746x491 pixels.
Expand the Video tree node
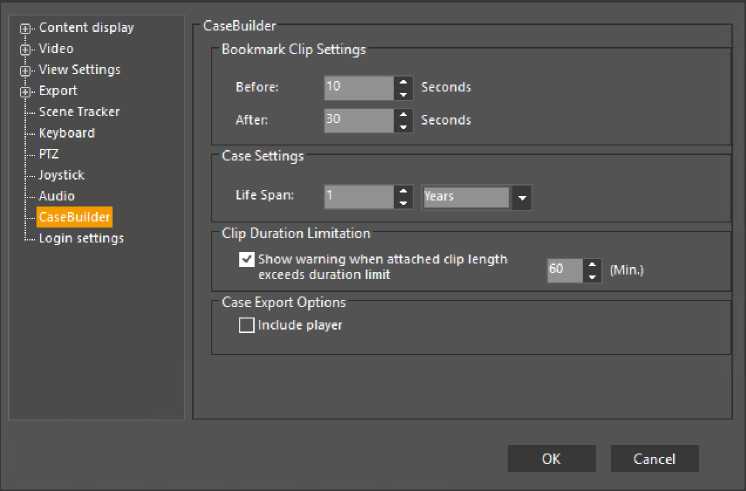point(26,49)
